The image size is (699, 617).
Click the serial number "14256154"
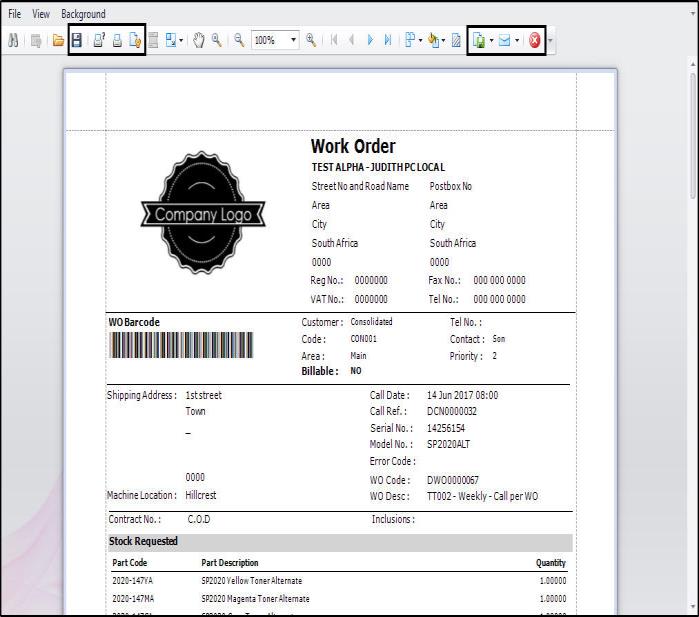[446, 428]
